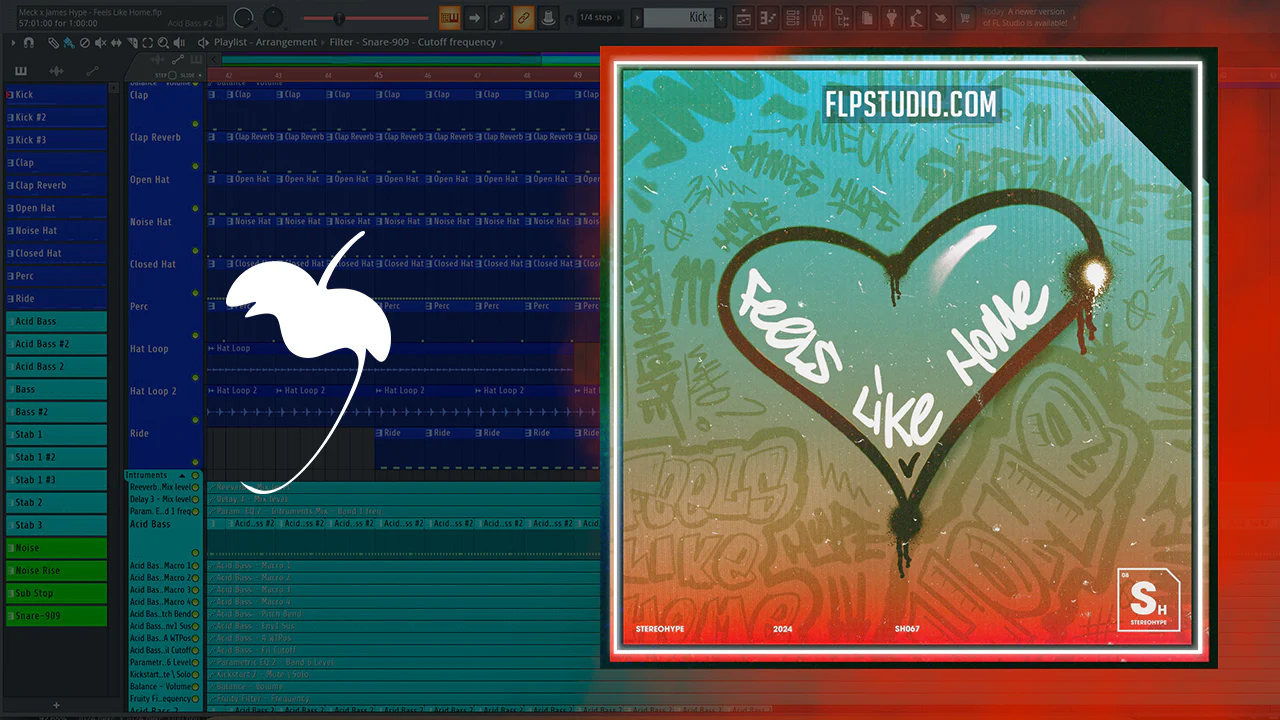Select the Slip tool in Playlist toolbar
Image resolution: width=1280 pixels, height=720 pixels.
pyautogui.click(x=115, y=43)
